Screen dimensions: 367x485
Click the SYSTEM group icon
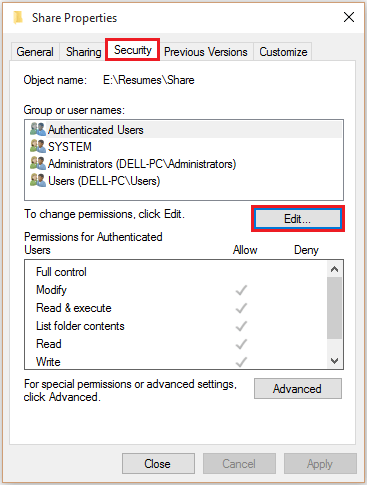coord(38,146)
